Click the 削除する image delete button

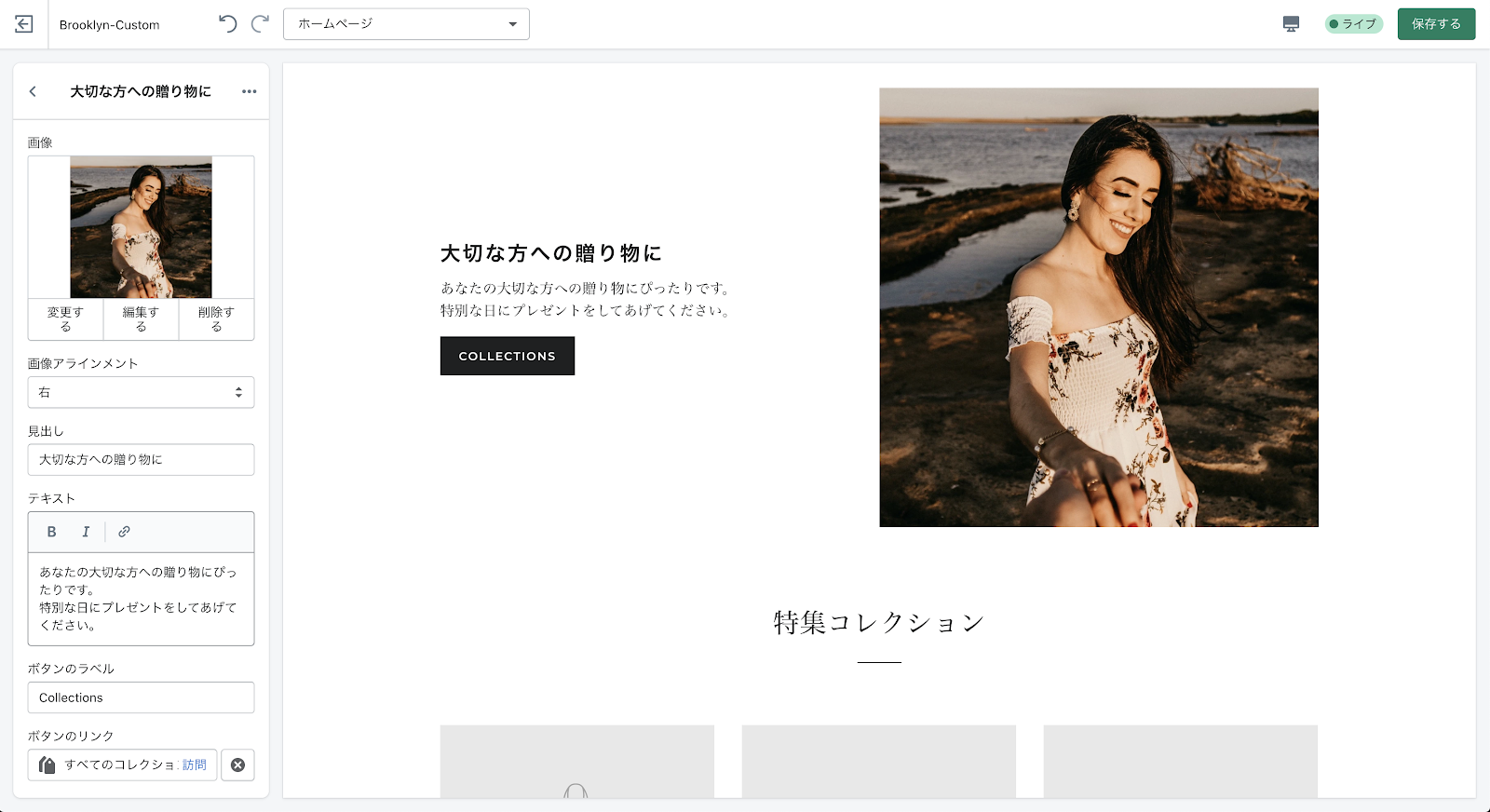click(x=216, y=319)
